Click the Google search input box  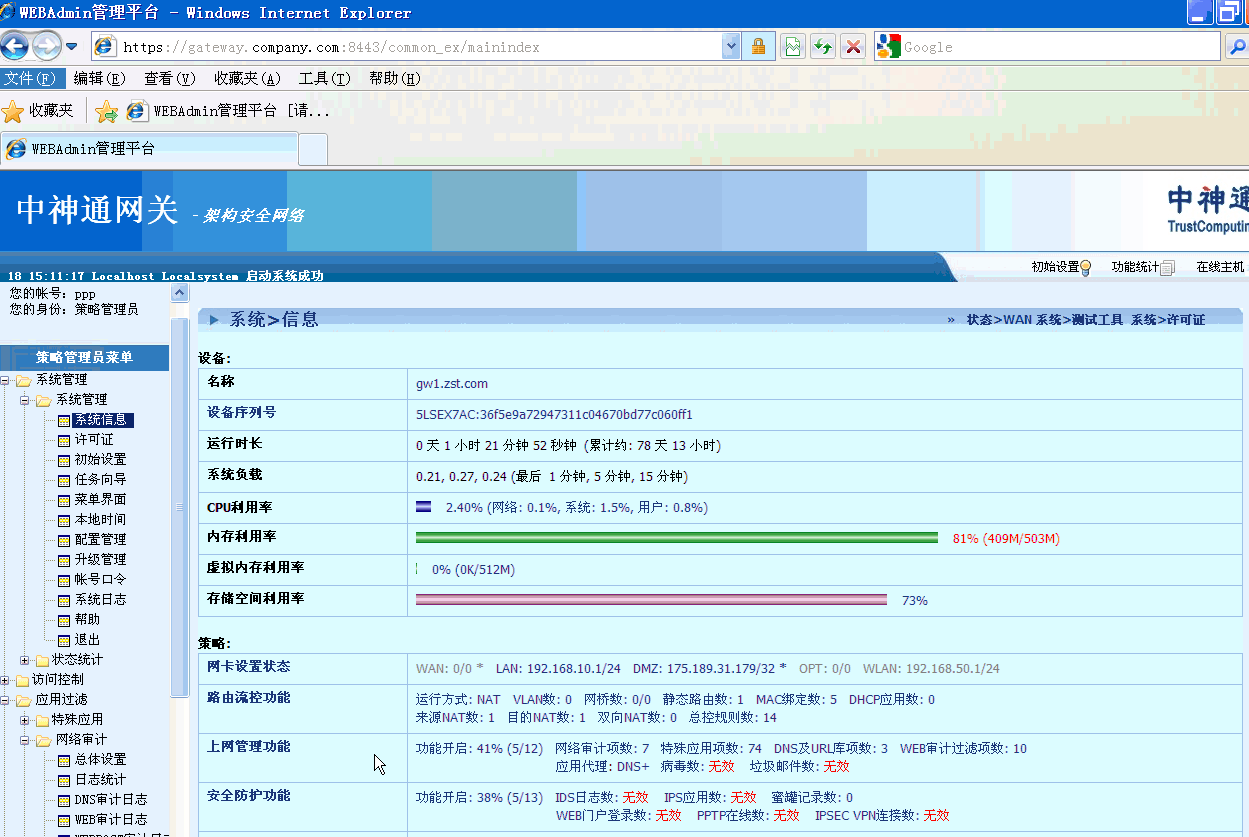pos(1058,47)
